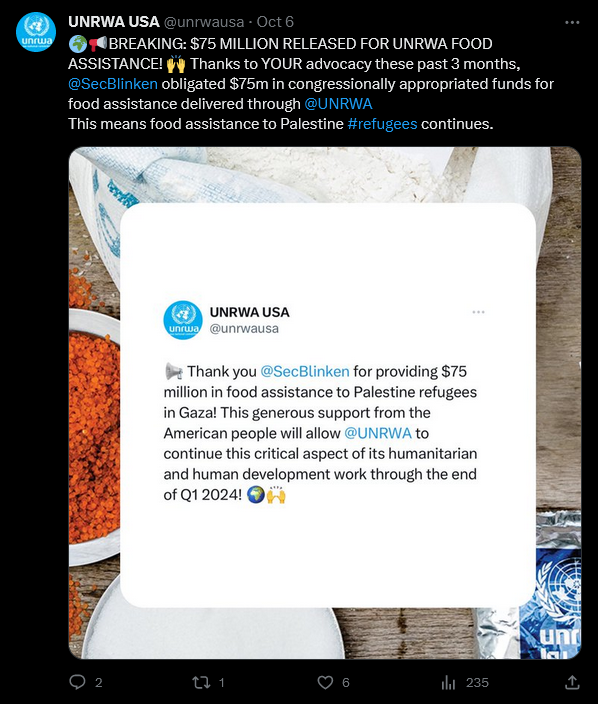Click @UNRWA mention in embedded tweet image
The width and height of the screenshot is (598, 704).
tap(378, 433)
